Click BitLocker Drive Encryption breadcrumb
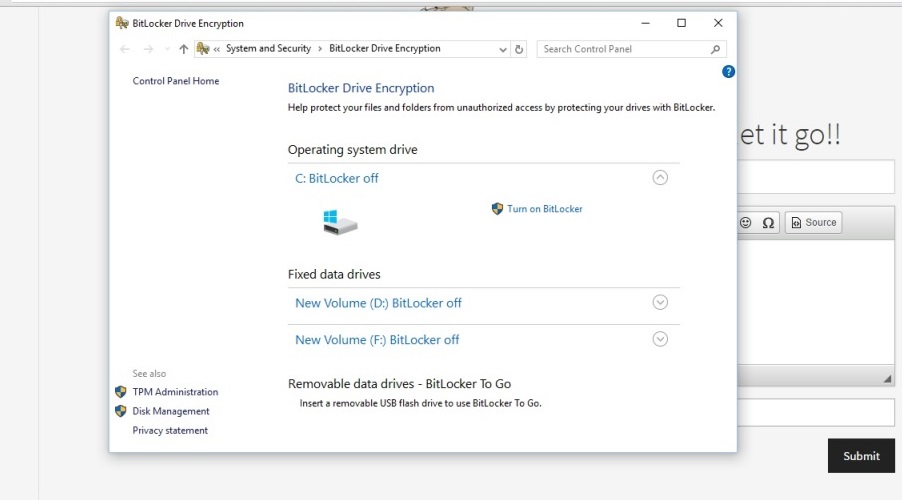This screenshot has height=500, width=902. point(385,48)
